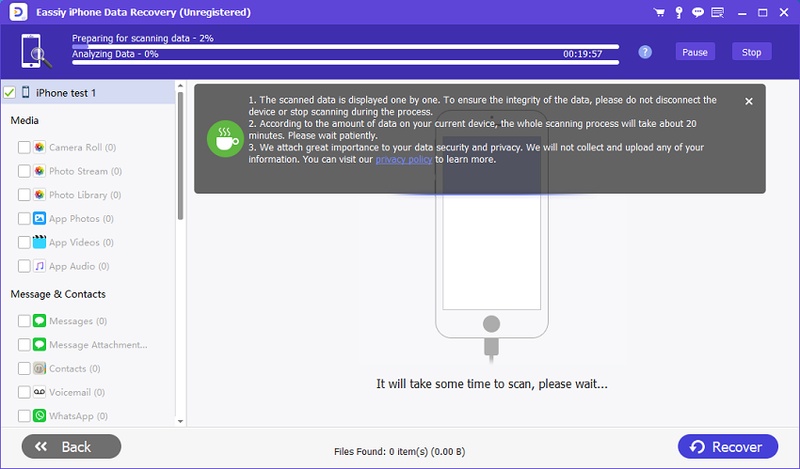This screenshot has height=469, width=800.
Task: Click the Photo Stream (0) label
Action: click(x=85, y=171)
